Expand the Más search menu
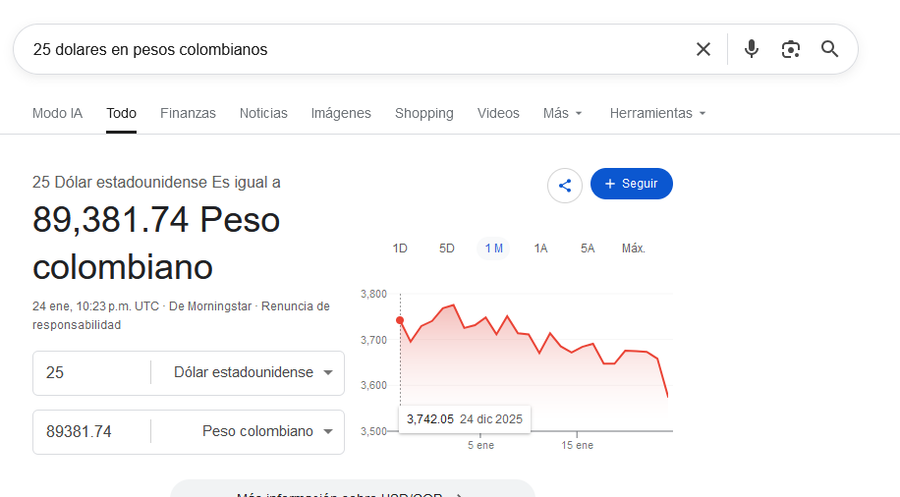Viewport: 900px width, 497px height. 562,113
